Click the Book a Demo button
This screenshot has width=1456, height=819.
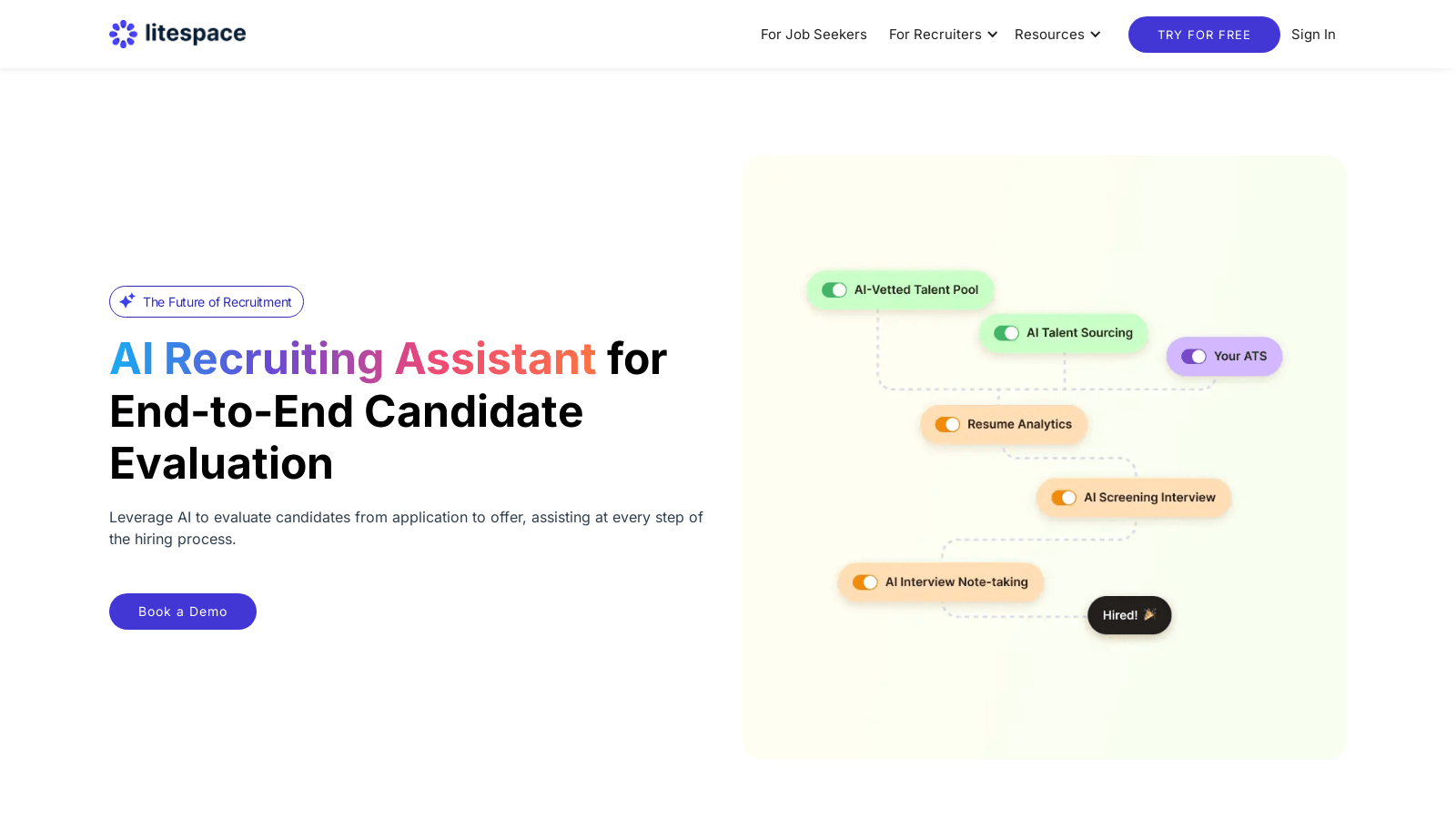click(x=183, y=612)
